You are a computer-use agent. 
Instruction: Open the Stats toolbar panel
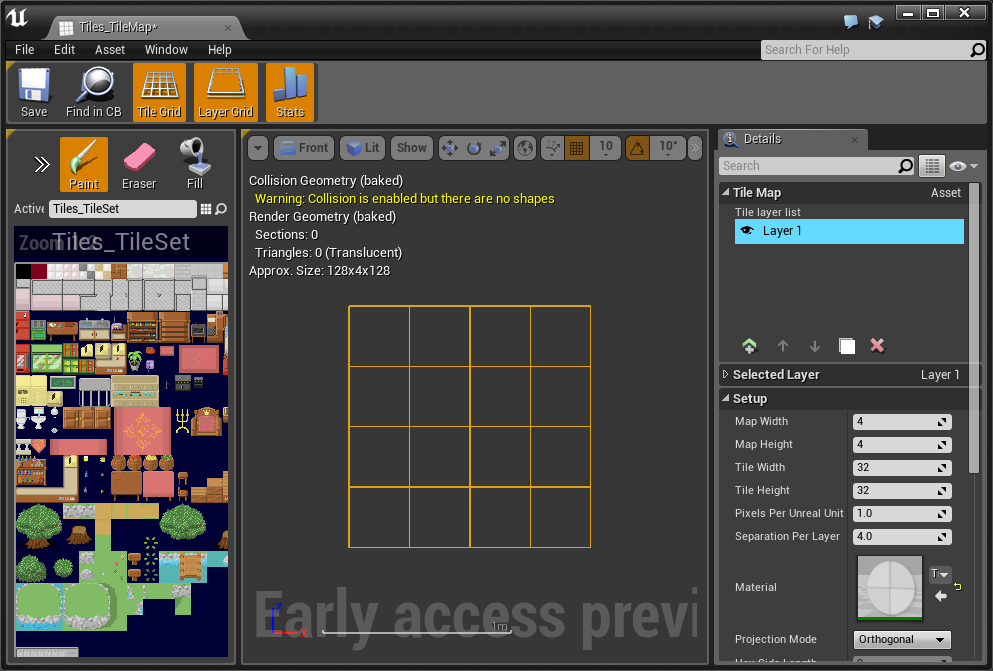(289, 92)
